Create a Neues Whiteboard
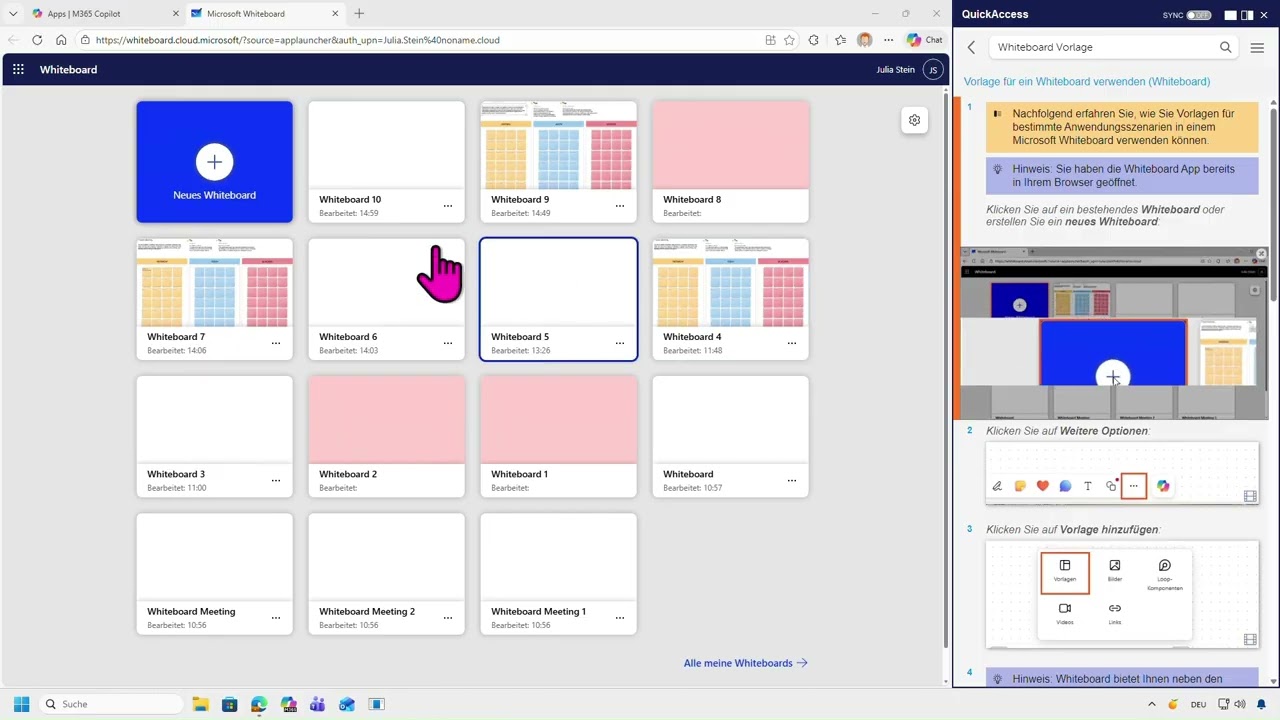The width and height of the screenshot is (1280, 720). pos(214,162)
